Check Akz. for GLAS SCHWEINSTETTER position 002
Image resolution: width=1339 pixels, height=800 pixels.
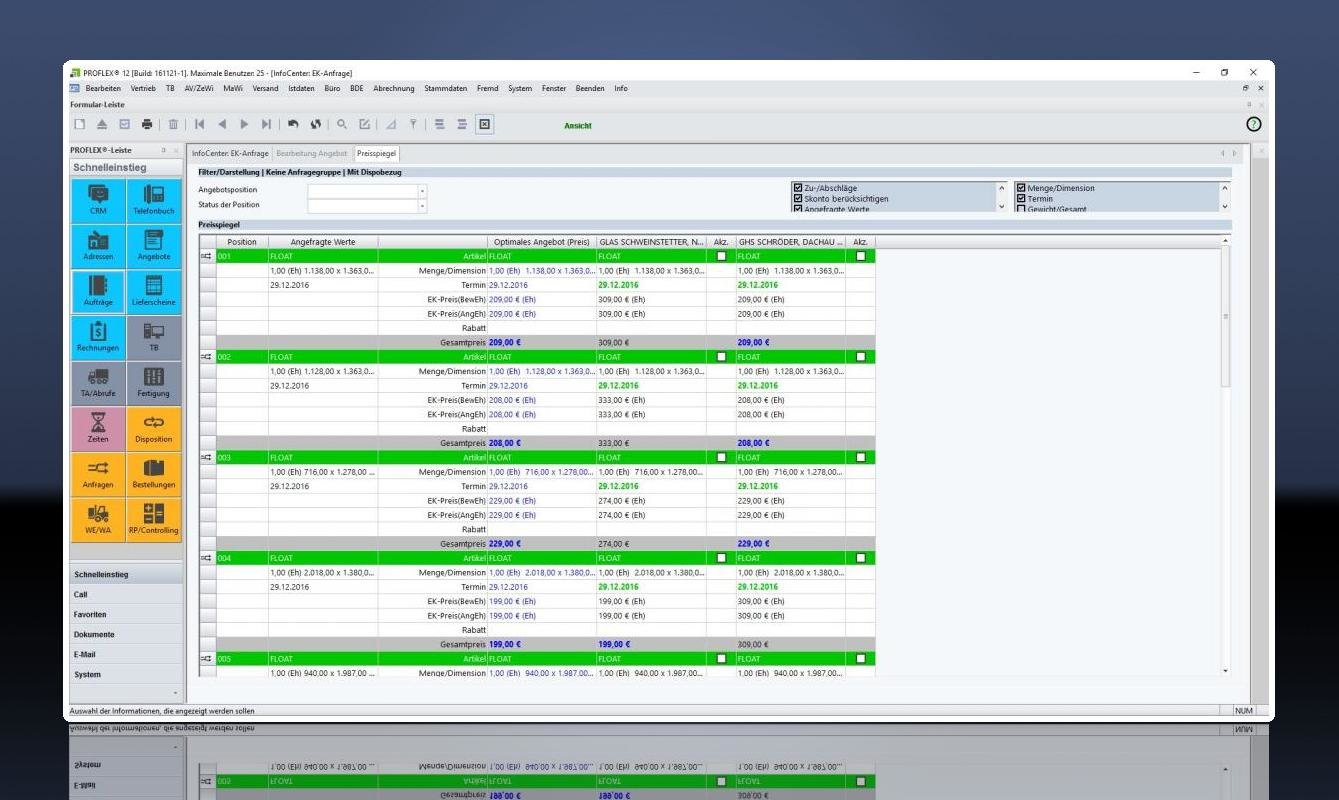tap(721, 357)
